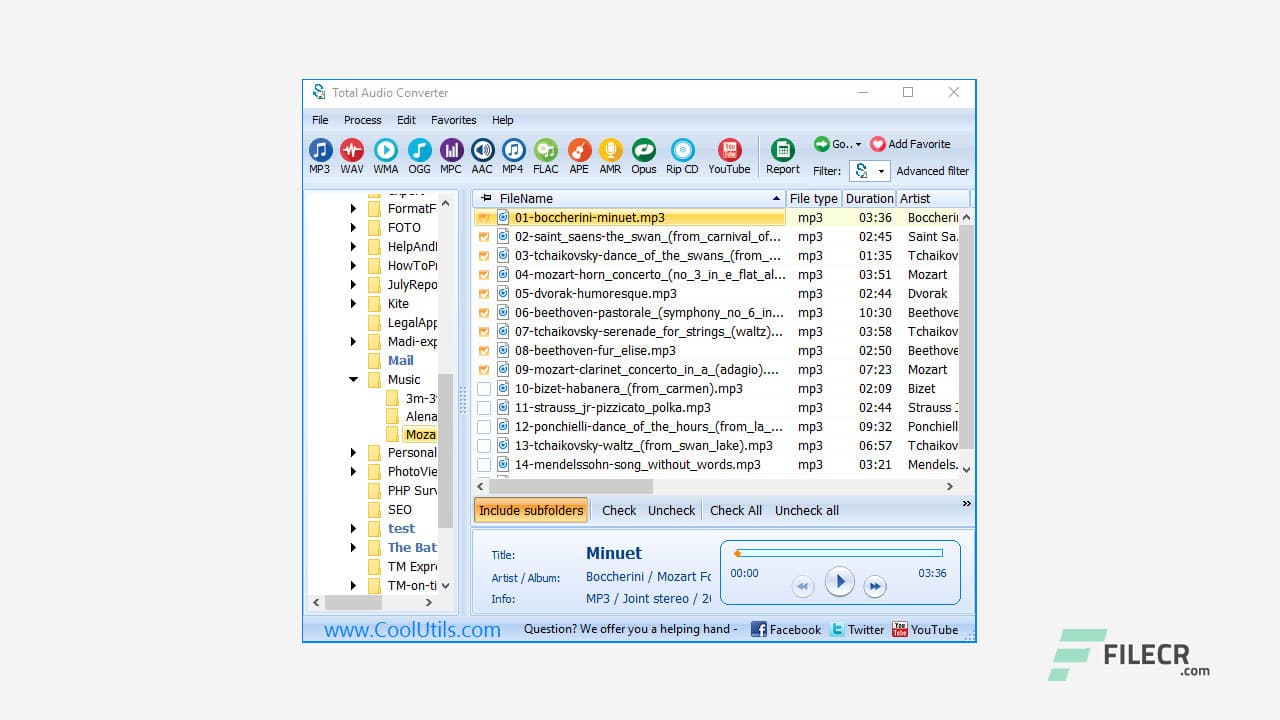Image resolution: width=1280 pixels, height=720 pixels.
Task: Open the Process menu
Action: (x=362, y=119)
